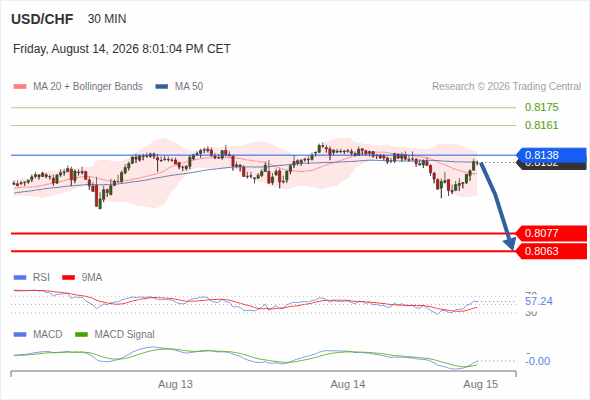This screenshot has width=590, height=400.
Task: Click the Friday, August 14, 2026 timestamp
Action: pyautogui.click(x=122, y=49)
